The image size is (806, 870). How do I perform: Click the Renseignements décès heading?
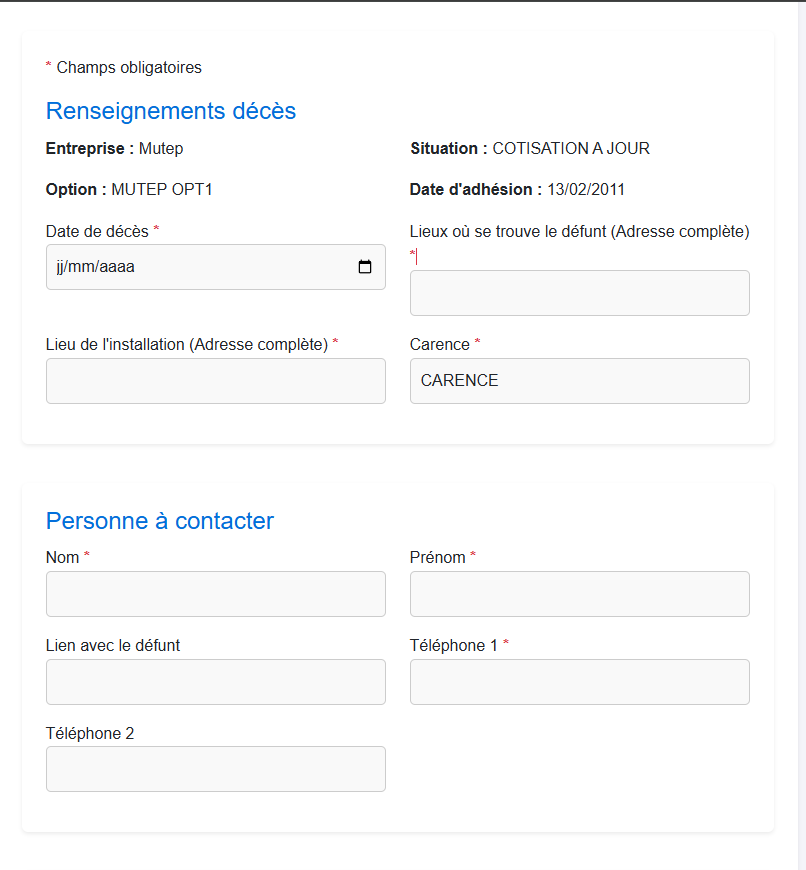click(x=170, y=111)
